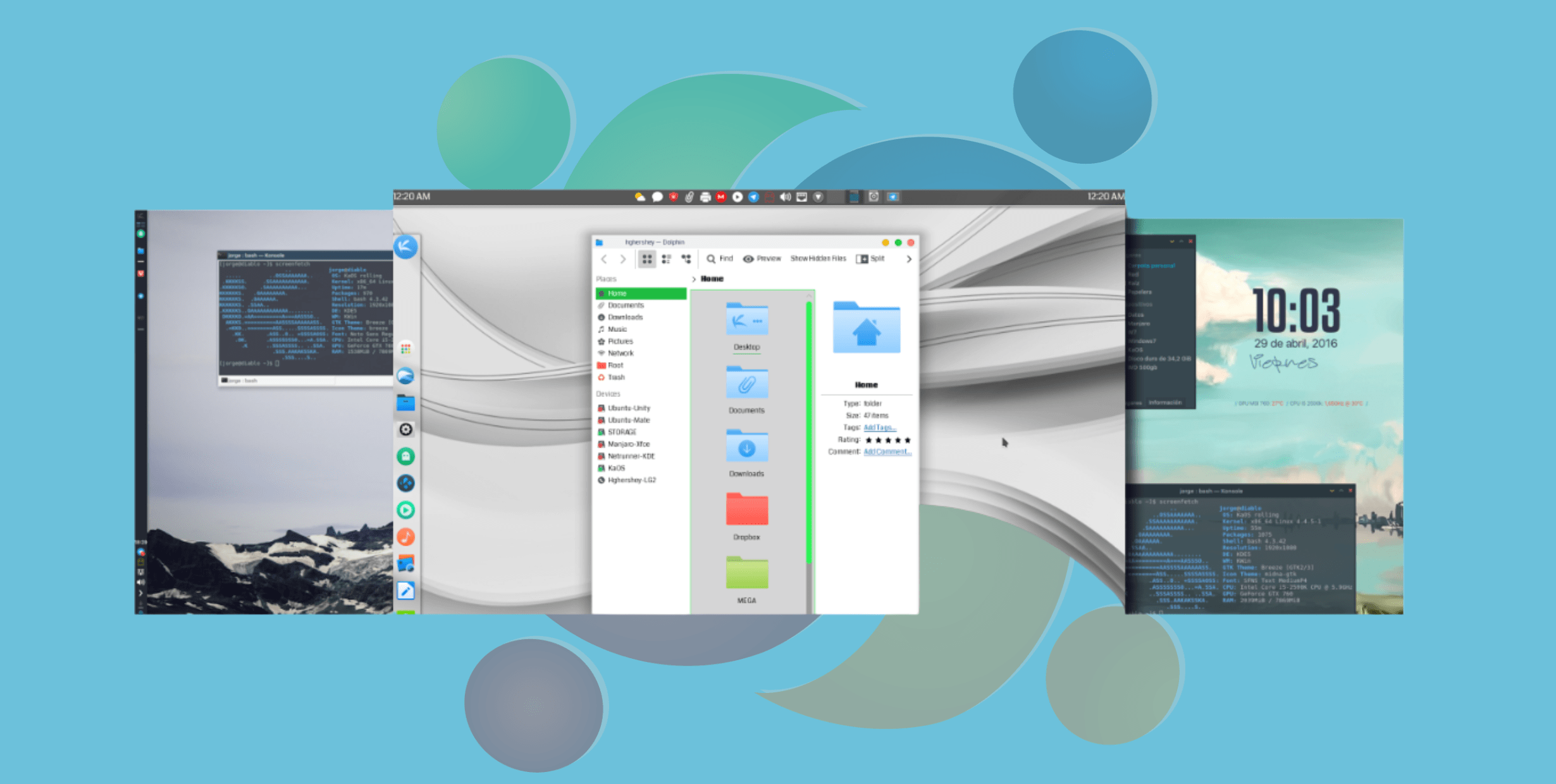Image resolution: width=1556 pixels, height=784 pixels.
Task: Click the Add Tags link
Action: (x=879, y=428)
